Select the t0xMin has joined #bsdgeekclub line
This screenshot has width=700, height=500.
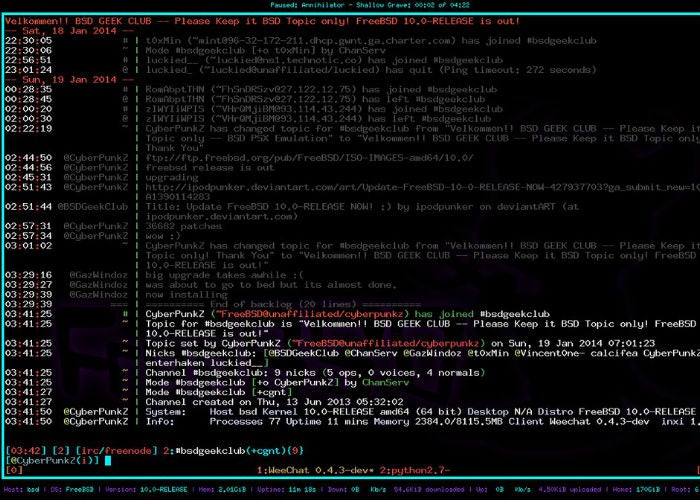(x=371, y=41)
